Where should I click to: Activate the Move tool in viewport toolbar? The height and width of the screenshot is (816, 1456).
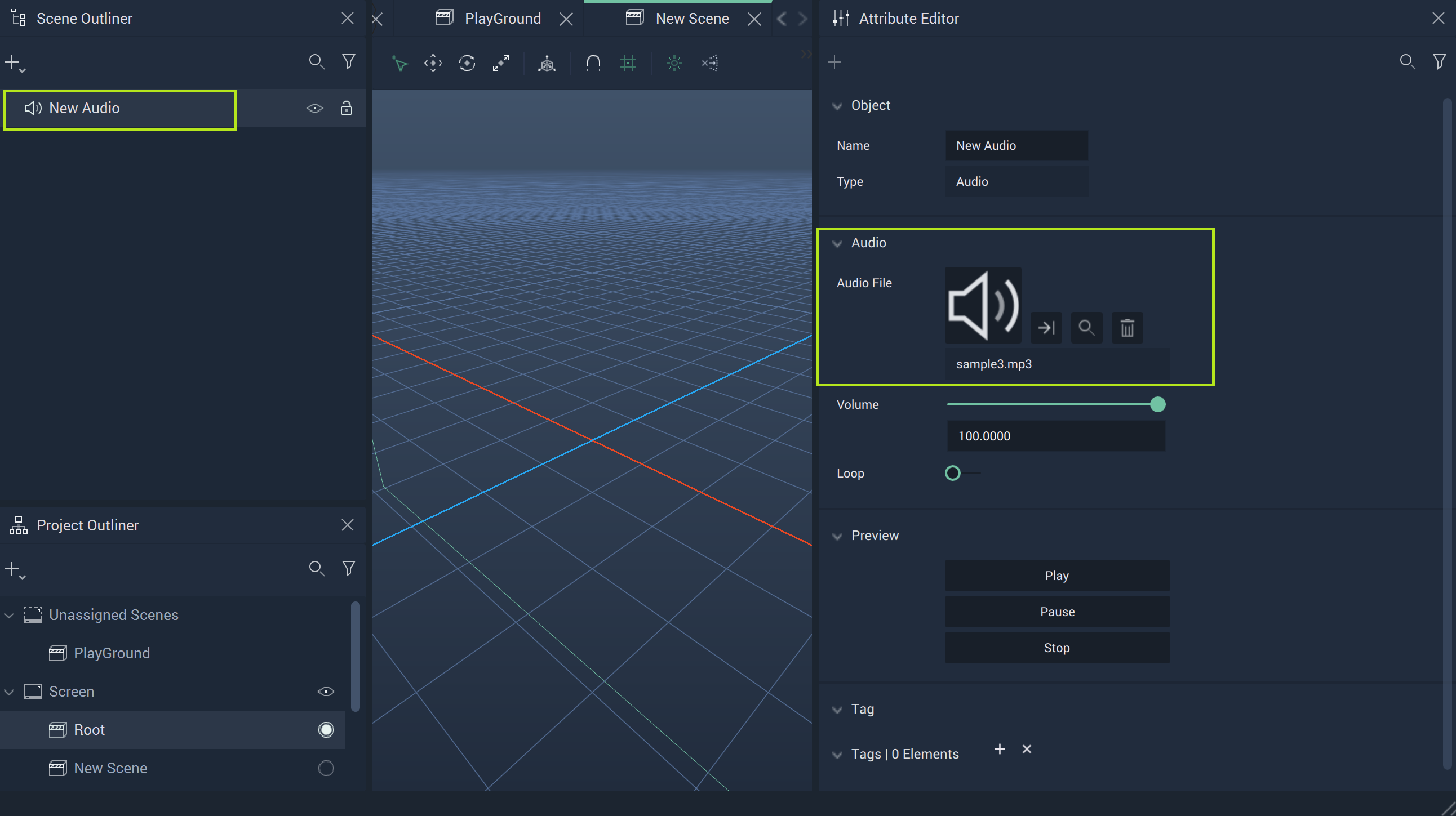433,63
